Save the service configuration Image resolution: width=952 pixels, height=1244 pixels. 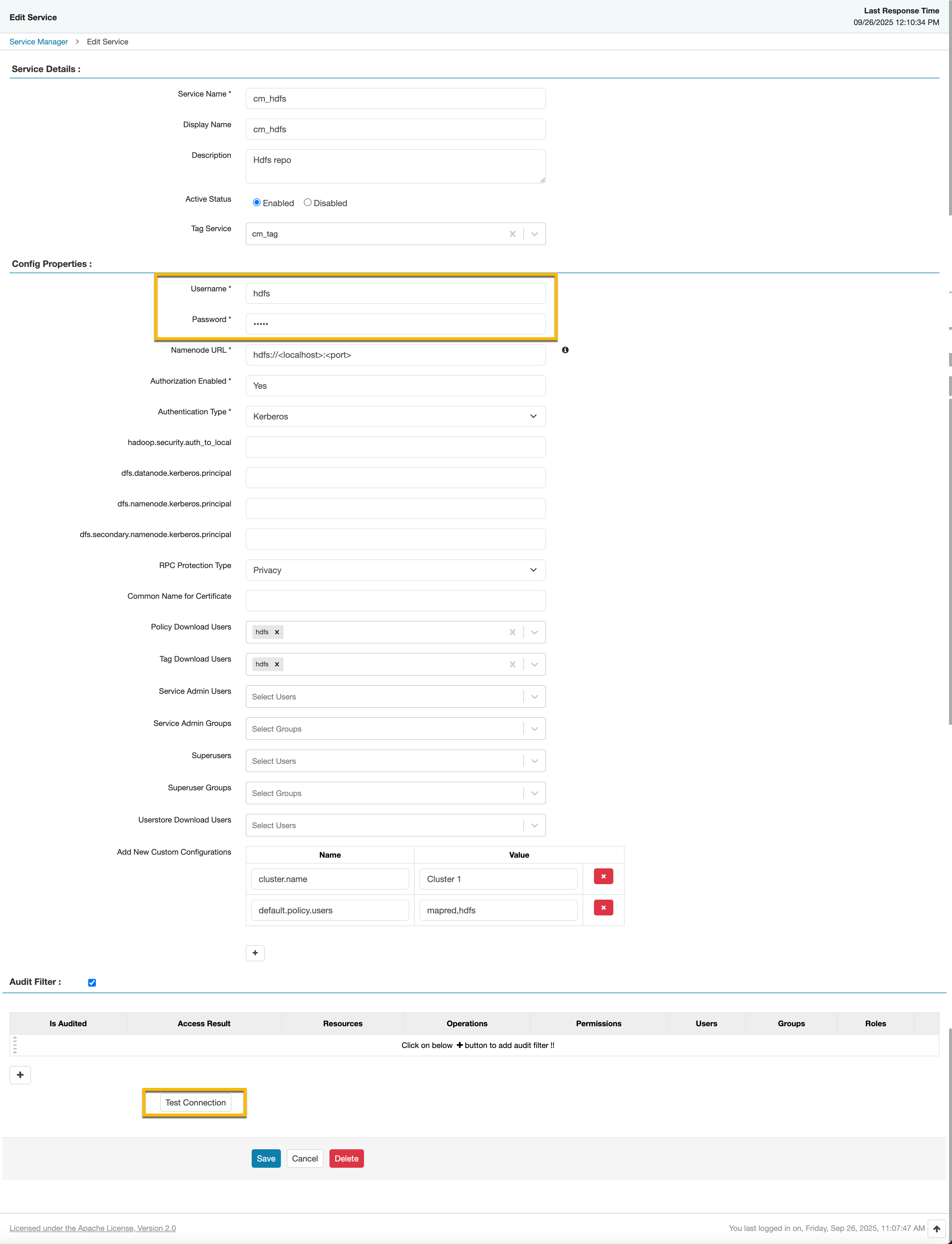(x=266, y=1159)
